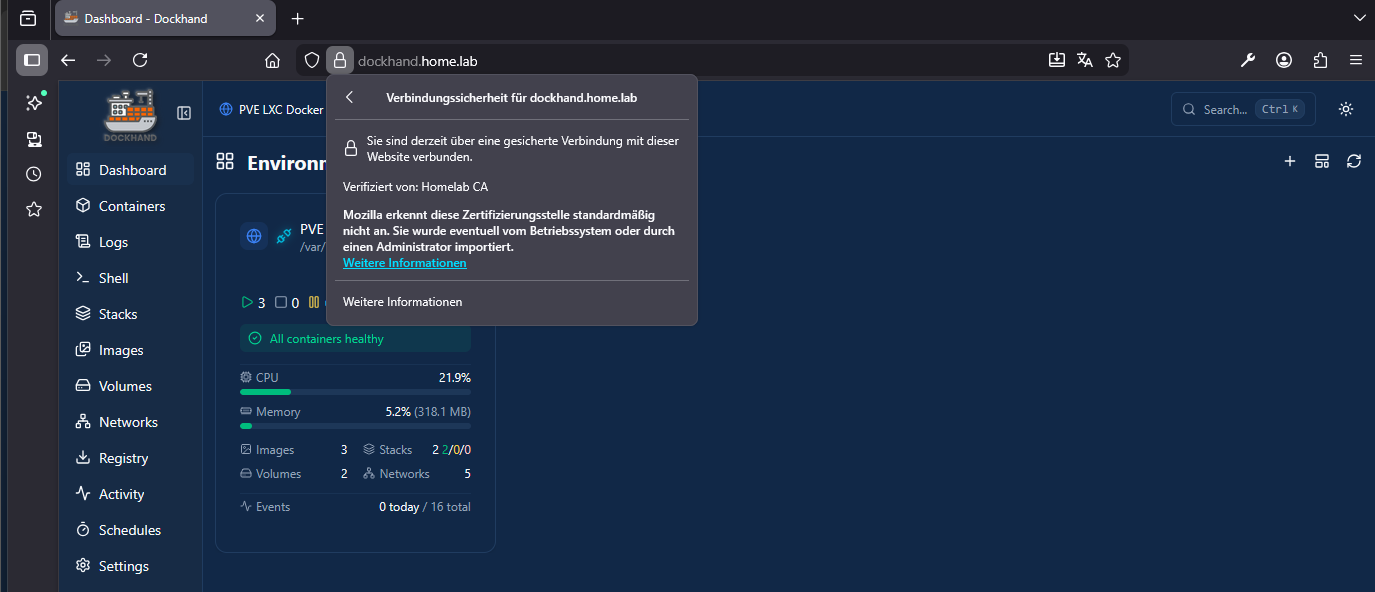Select Stacks from the Dockhand sidebar
This screenshot has height=592, width=1375.
116,313
